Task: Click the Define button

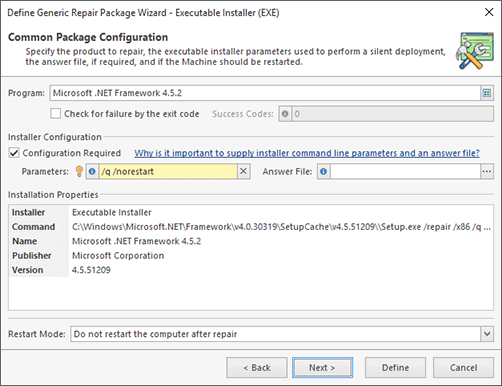Action: (395, 368)
